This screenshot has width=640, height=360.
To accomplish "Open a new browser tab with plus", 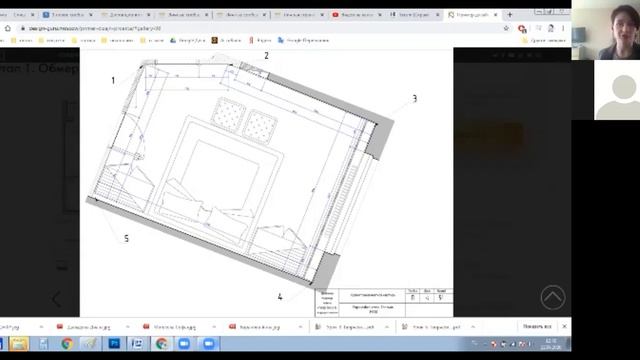I will coord(509,15).
